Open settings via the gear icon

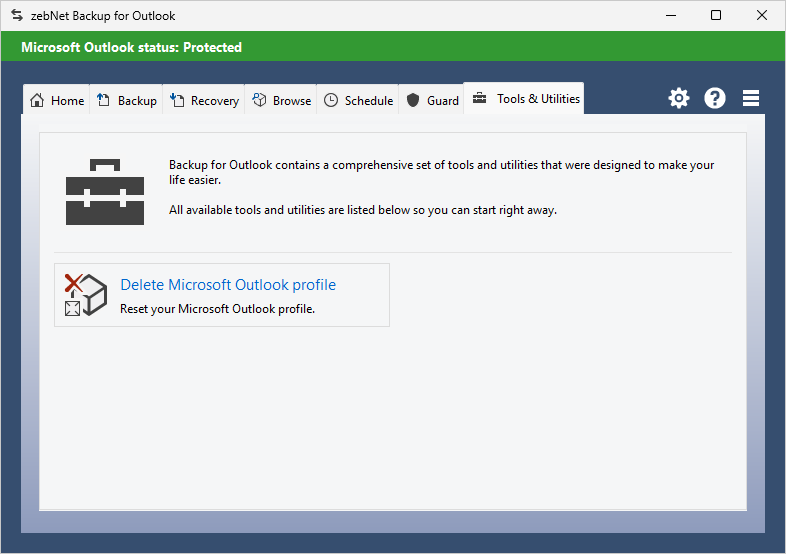click(679, 98)
